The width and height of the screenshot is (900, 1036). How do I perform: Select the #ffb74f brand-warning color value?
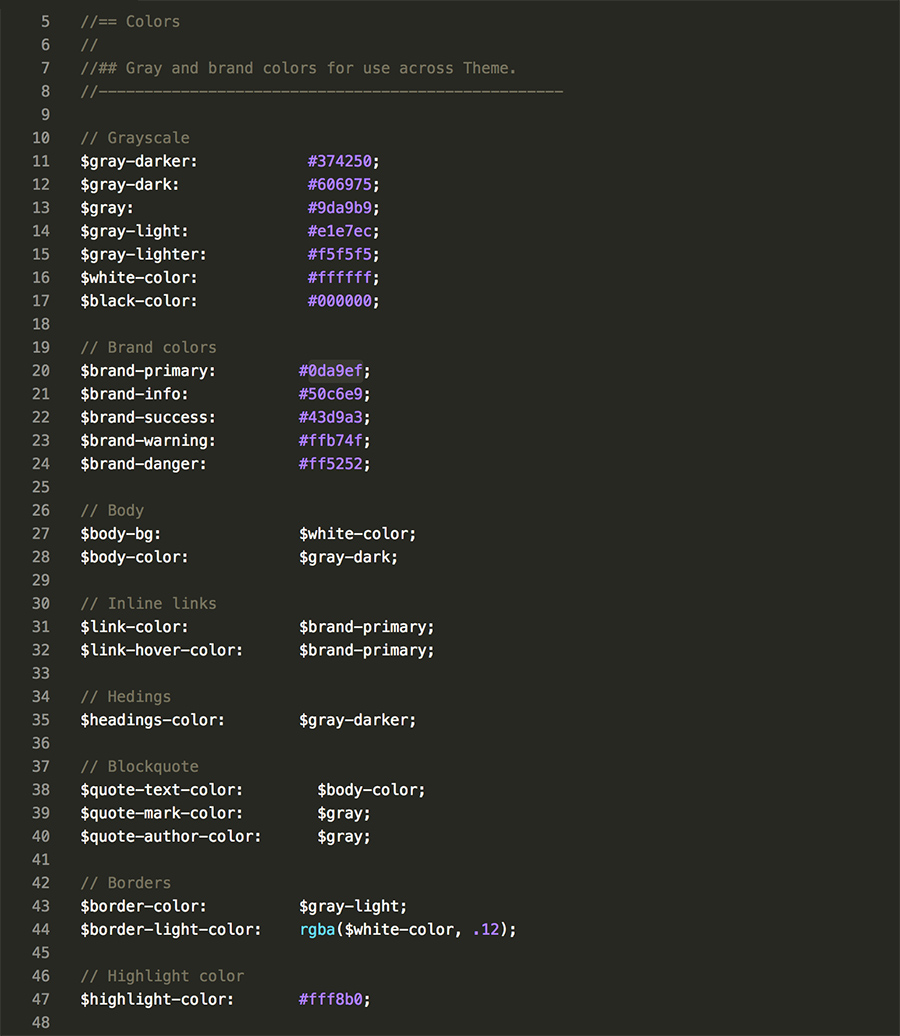tap(331, 440)
